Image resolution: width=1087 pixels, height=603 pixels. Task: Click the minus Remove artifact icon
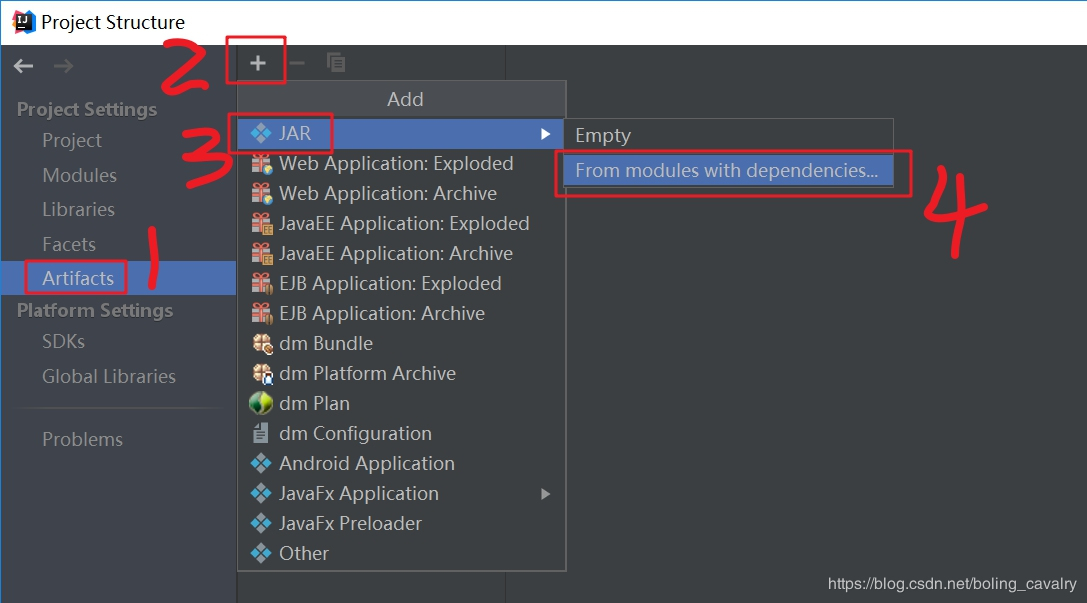[297, 63]
